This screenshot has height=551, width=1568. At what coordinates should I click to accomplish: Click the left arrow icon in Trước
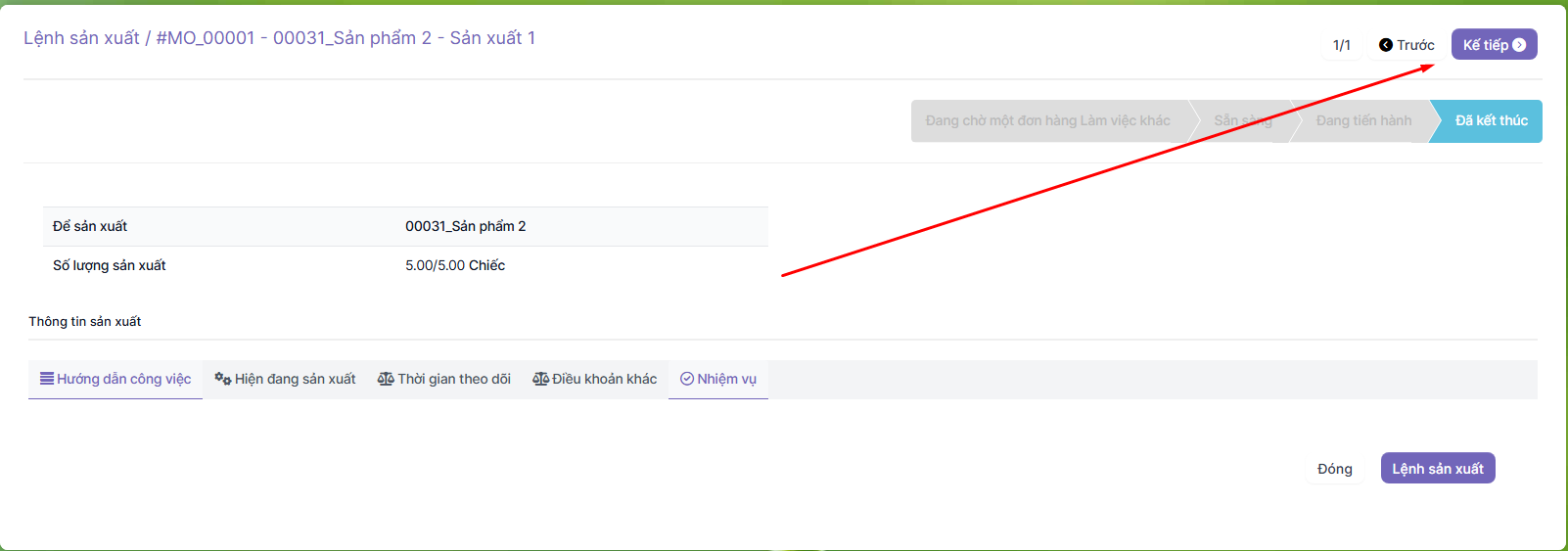click(x=1385, y=45)
